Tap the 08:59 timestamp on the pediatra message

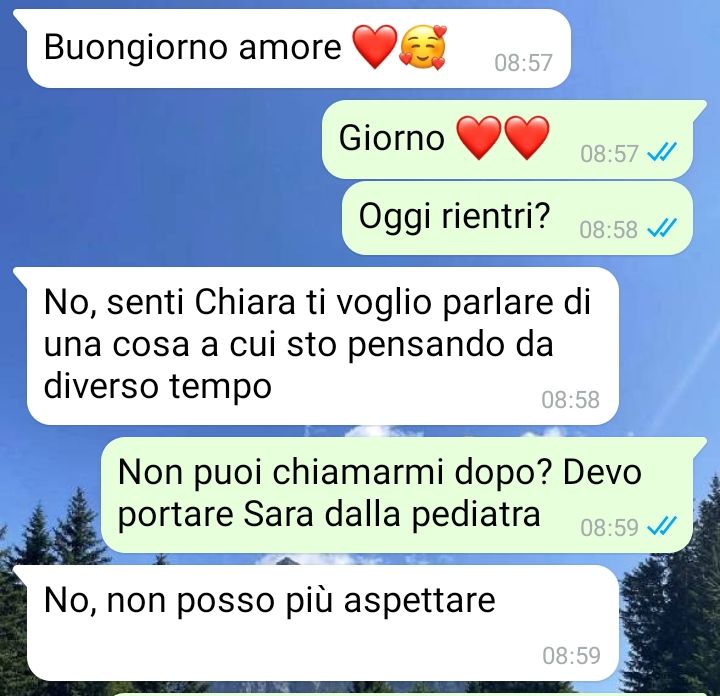tap(609, 528)
